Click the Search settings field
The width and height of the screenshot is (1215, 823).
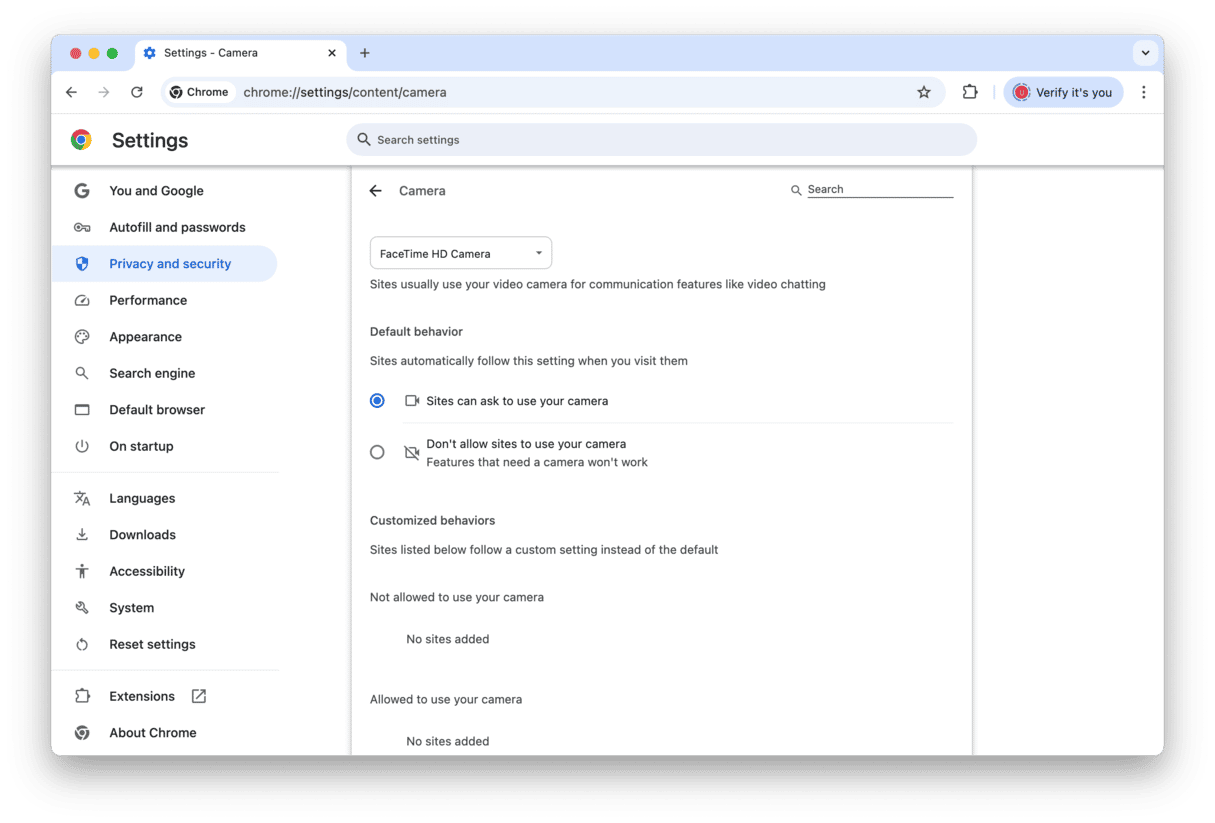tap(660, 140)
